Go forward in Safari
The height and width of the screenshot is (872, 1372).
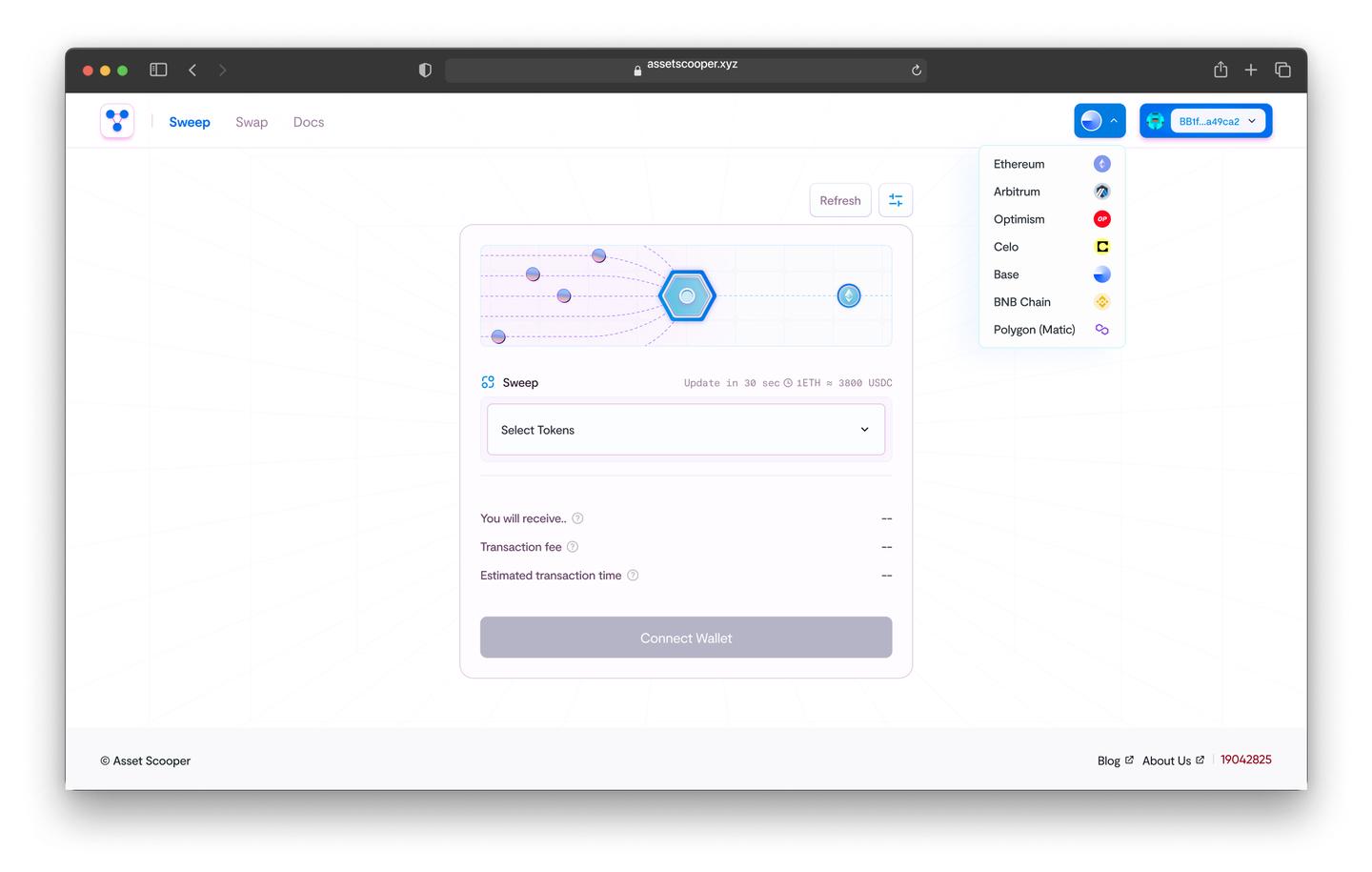pyautogui.click(x=223, y=70)
